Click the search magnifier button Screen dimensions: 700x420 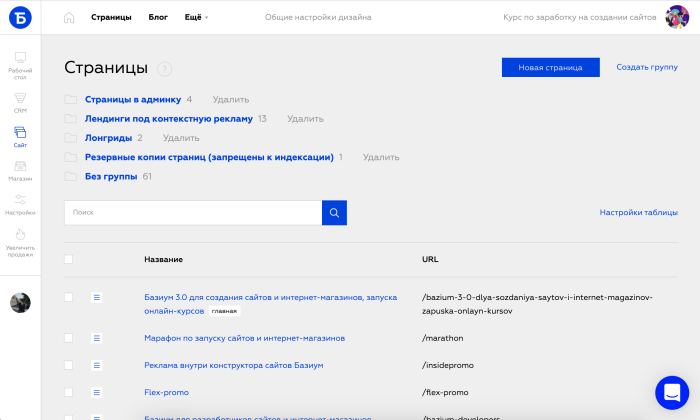(334, 212)
